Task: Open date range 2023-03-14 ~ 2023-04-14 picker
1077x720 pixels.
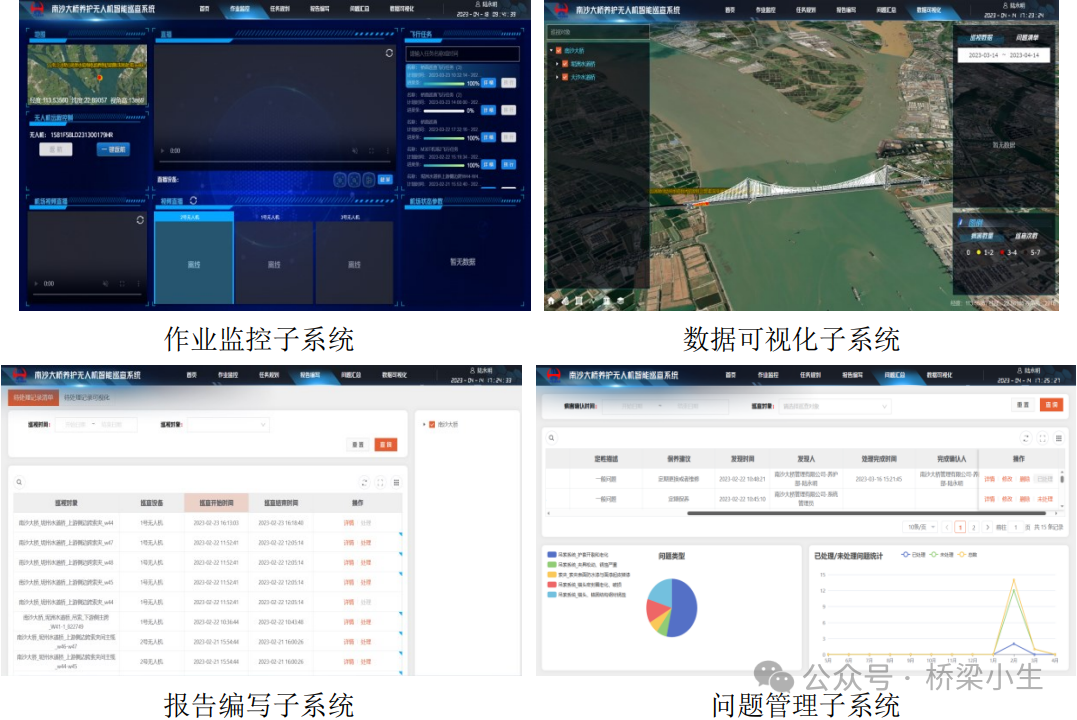Action: click(x=1004, y=55)
